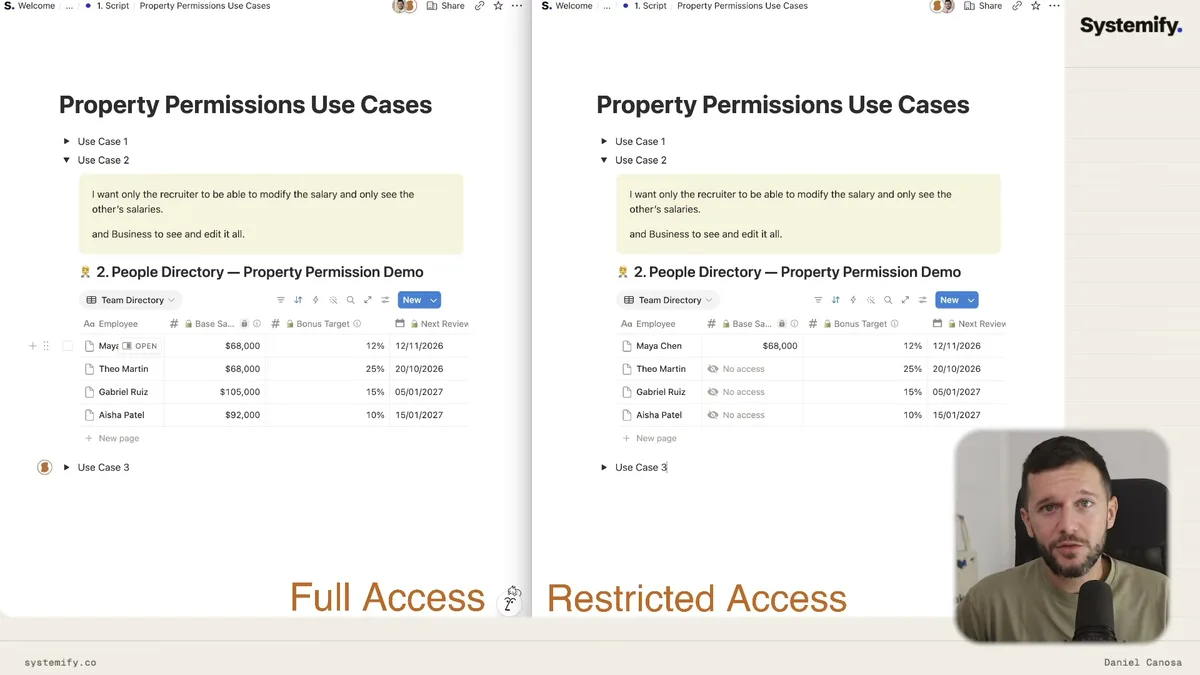1200x675 pixels.
Task: Open the Sort icon in right window
Action: (x=836, y=300)
